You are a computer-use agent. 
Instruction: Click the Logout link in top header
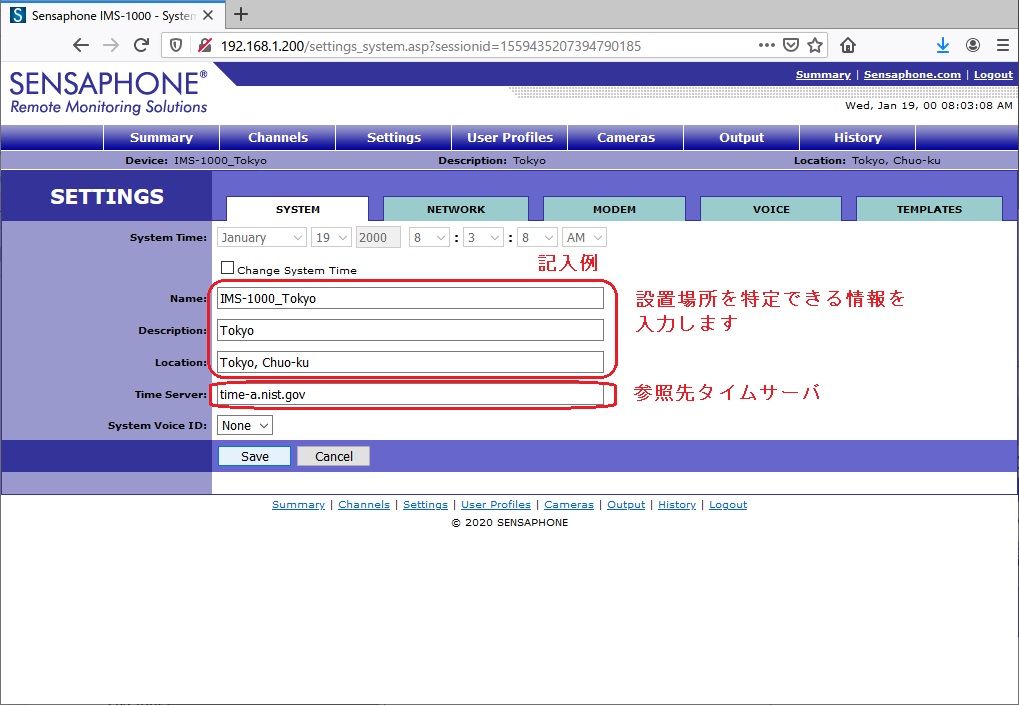click(x=993, y=75)
